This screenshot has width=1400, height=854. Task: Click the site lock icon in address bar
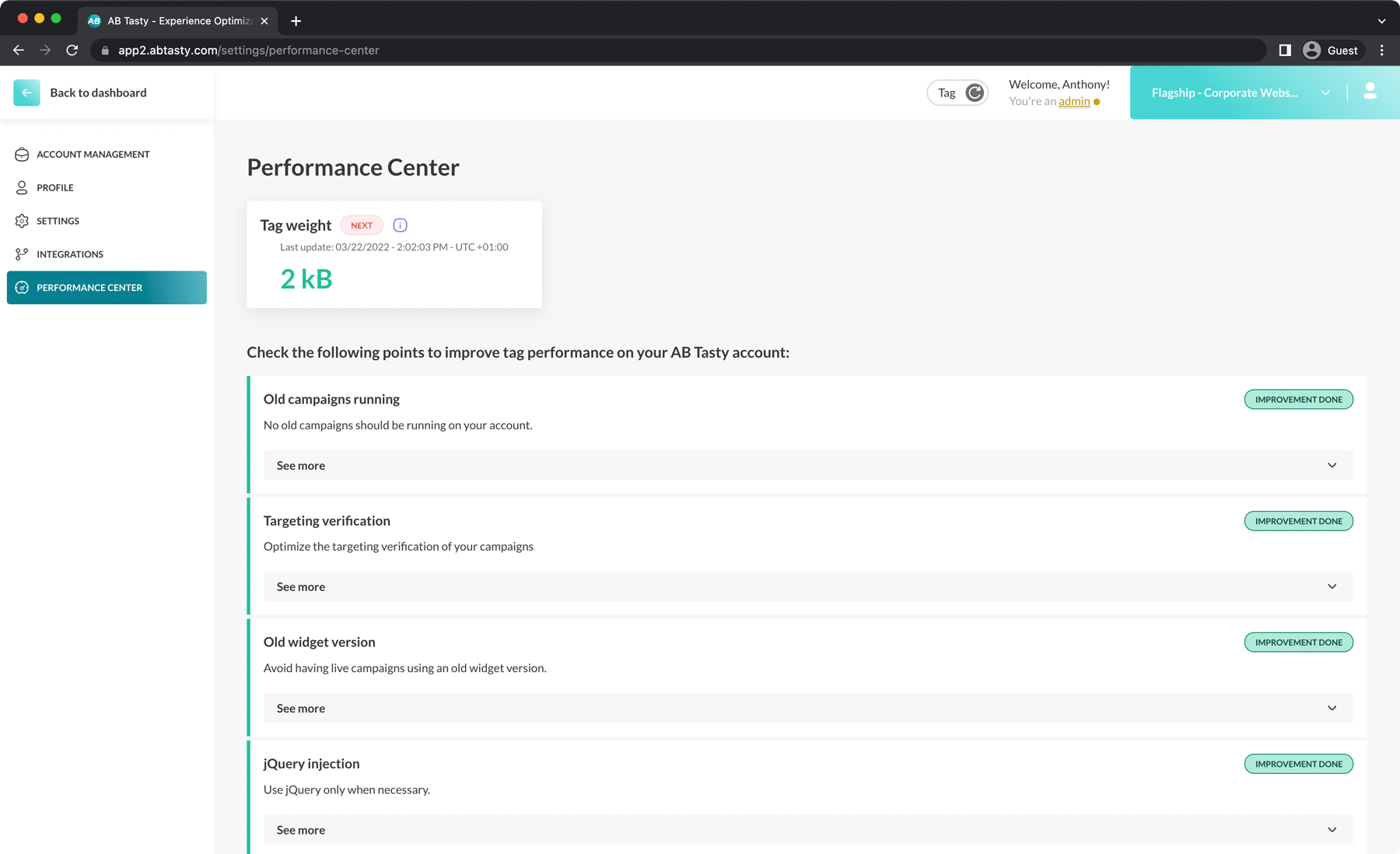click(x=105, y=51)
